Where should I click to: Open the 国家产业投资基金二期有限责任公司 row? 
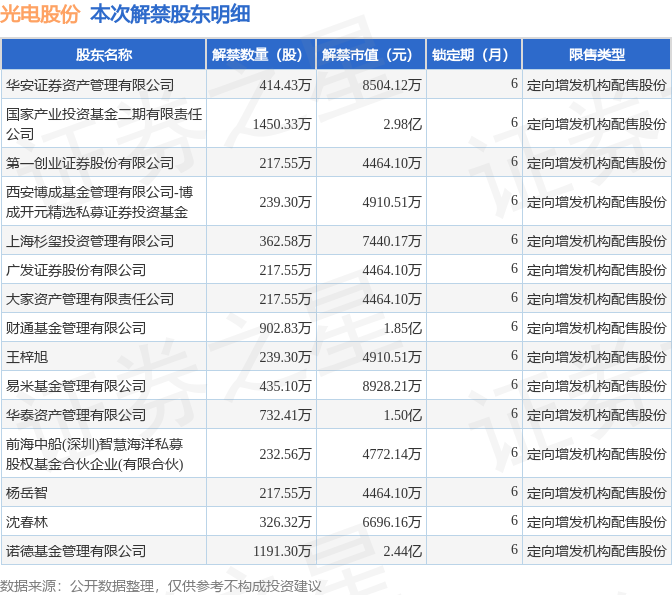click(103, 123)
